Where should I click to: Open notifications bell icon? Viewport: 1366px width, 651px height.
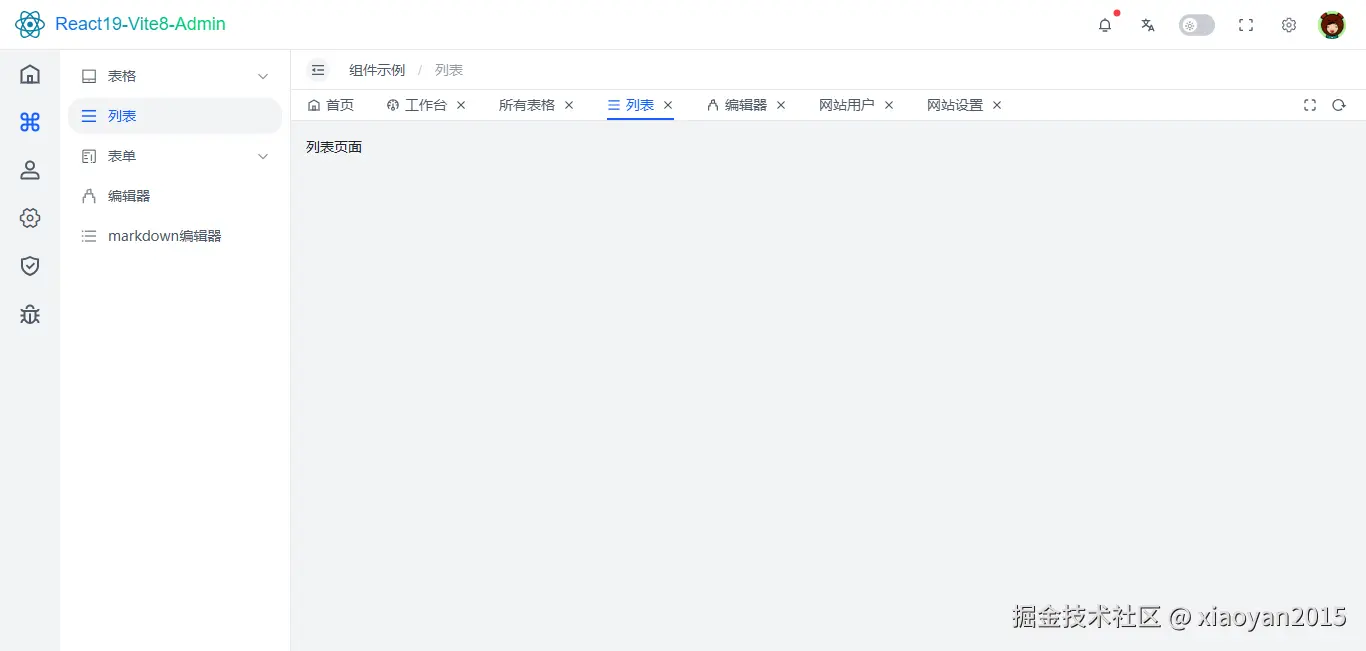pos(1105,25)
